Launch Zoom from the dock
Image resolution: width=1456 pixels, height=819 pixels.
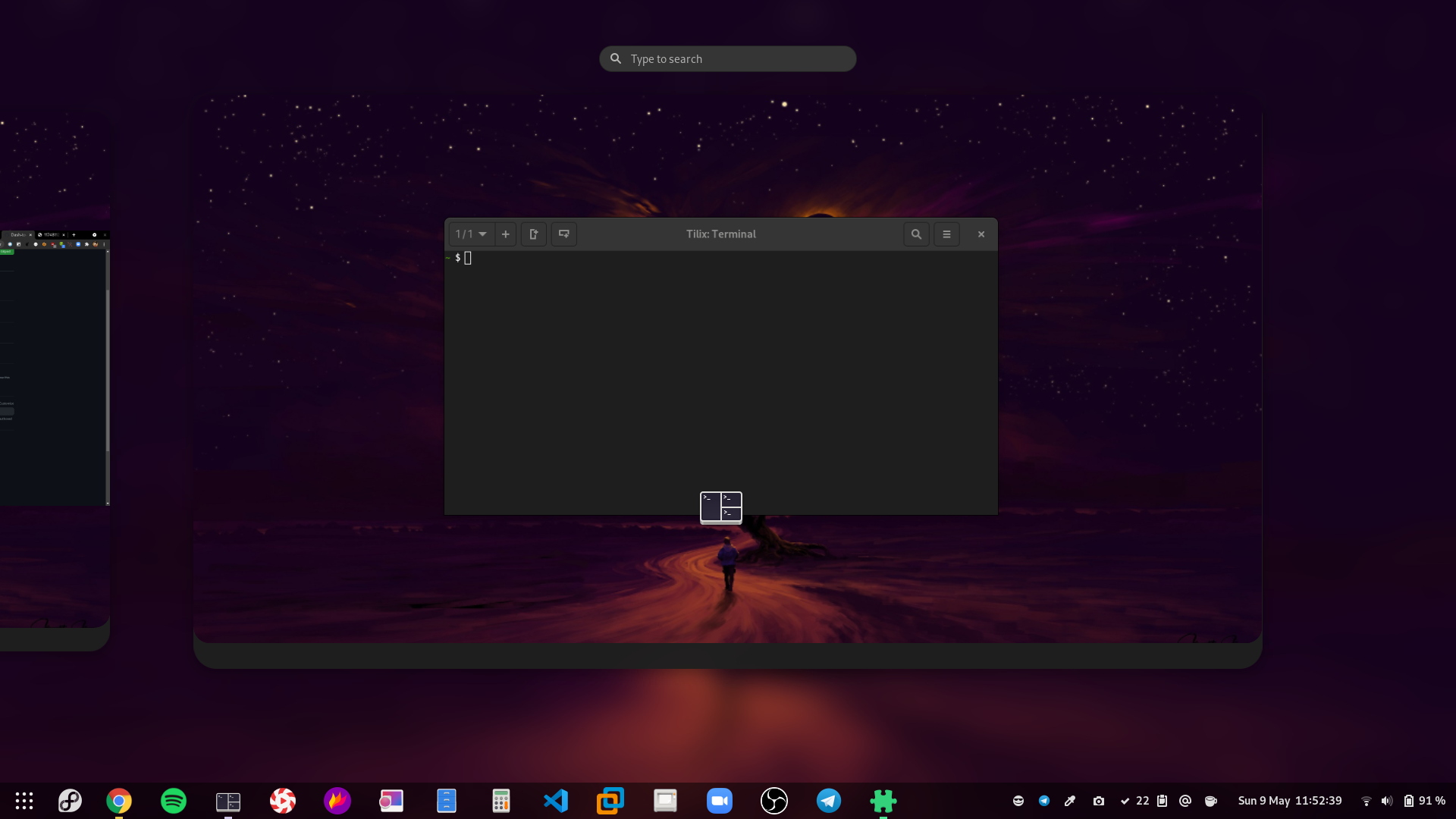click(x=720, y=801)
